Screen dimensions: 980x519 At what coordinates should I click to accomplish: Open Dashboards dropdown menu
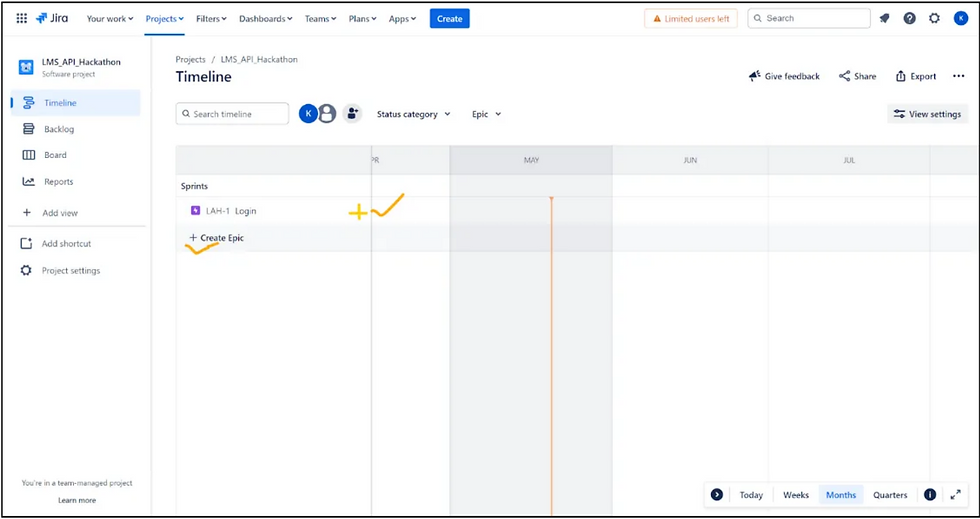pos(266,19)
